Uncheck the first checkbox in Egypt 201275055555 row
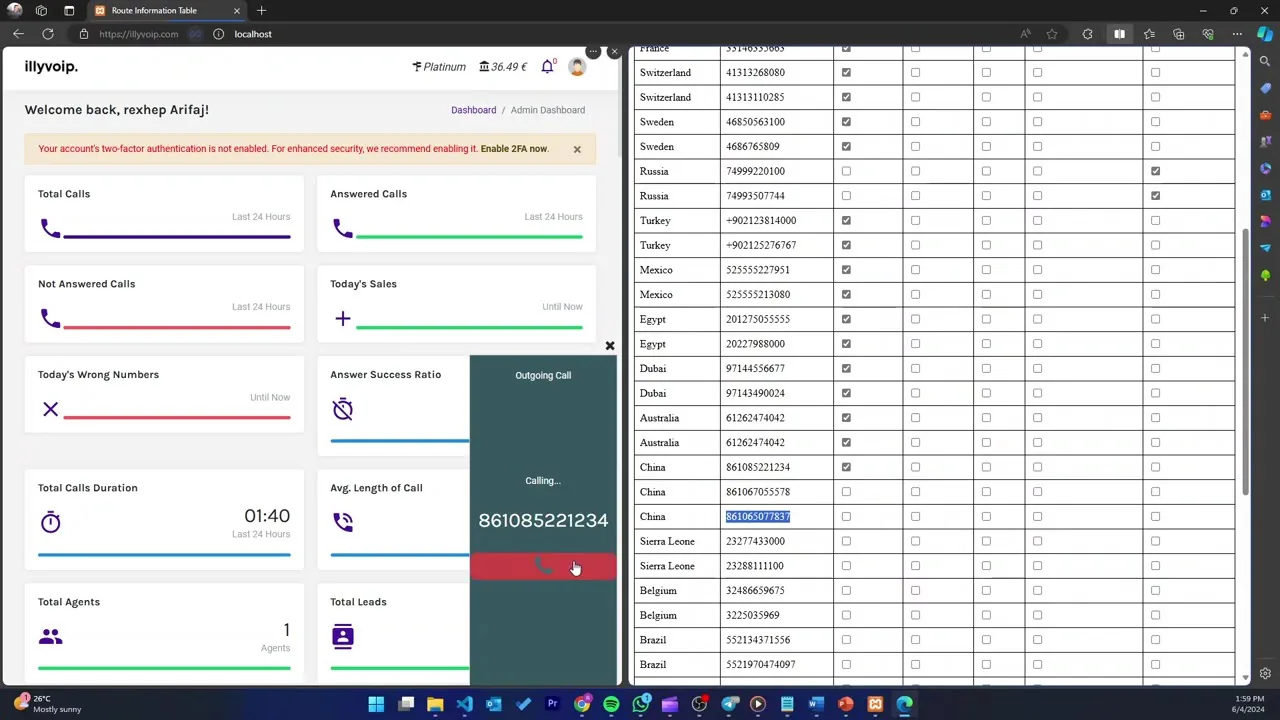Viewport: 1280px width, 720px height. coord(846,319)
